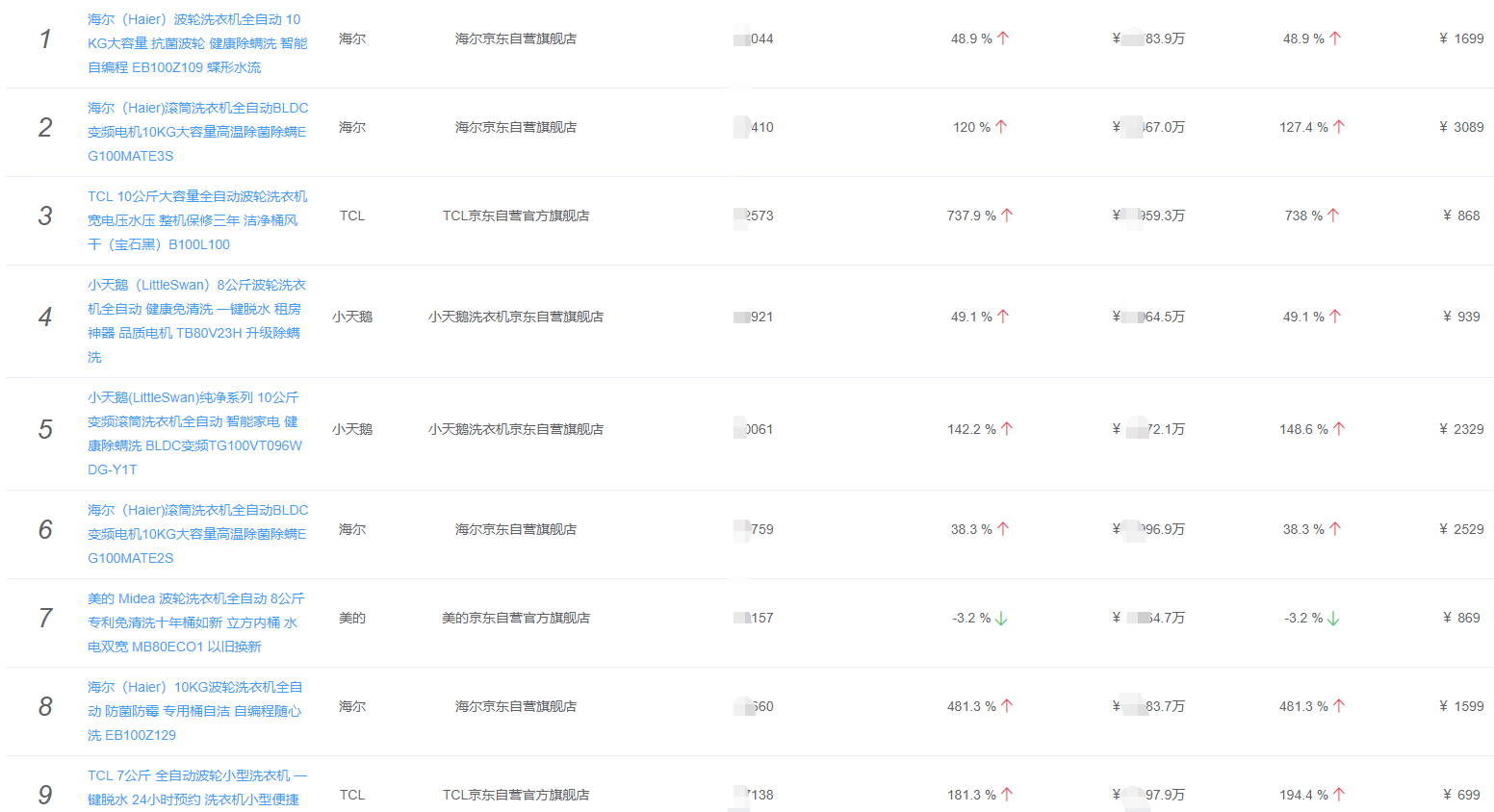Screen dimensions: 1494x812
Task: Click the up arrow beside 49.1 % sales growth
Action: (1003, 317)
